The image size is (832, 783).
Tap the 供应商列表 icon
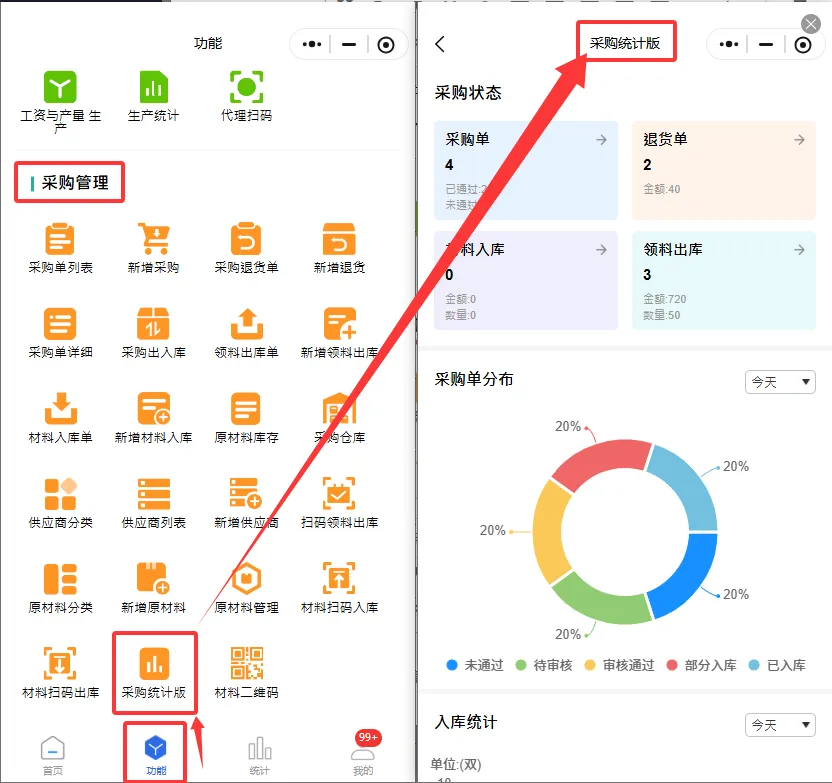153,495
